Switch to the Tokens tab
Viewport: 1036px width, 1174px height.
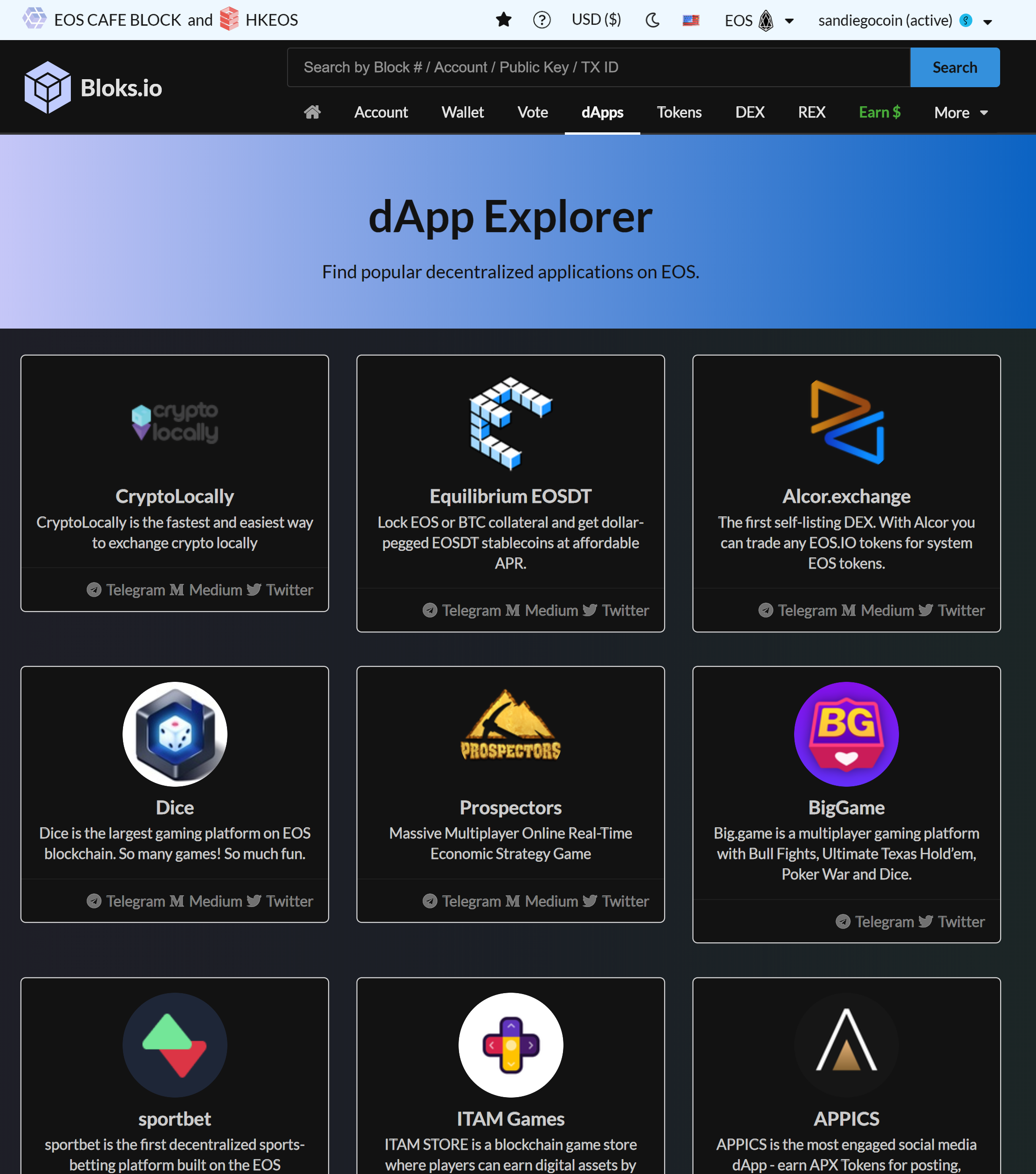click(x=679, y=112)
